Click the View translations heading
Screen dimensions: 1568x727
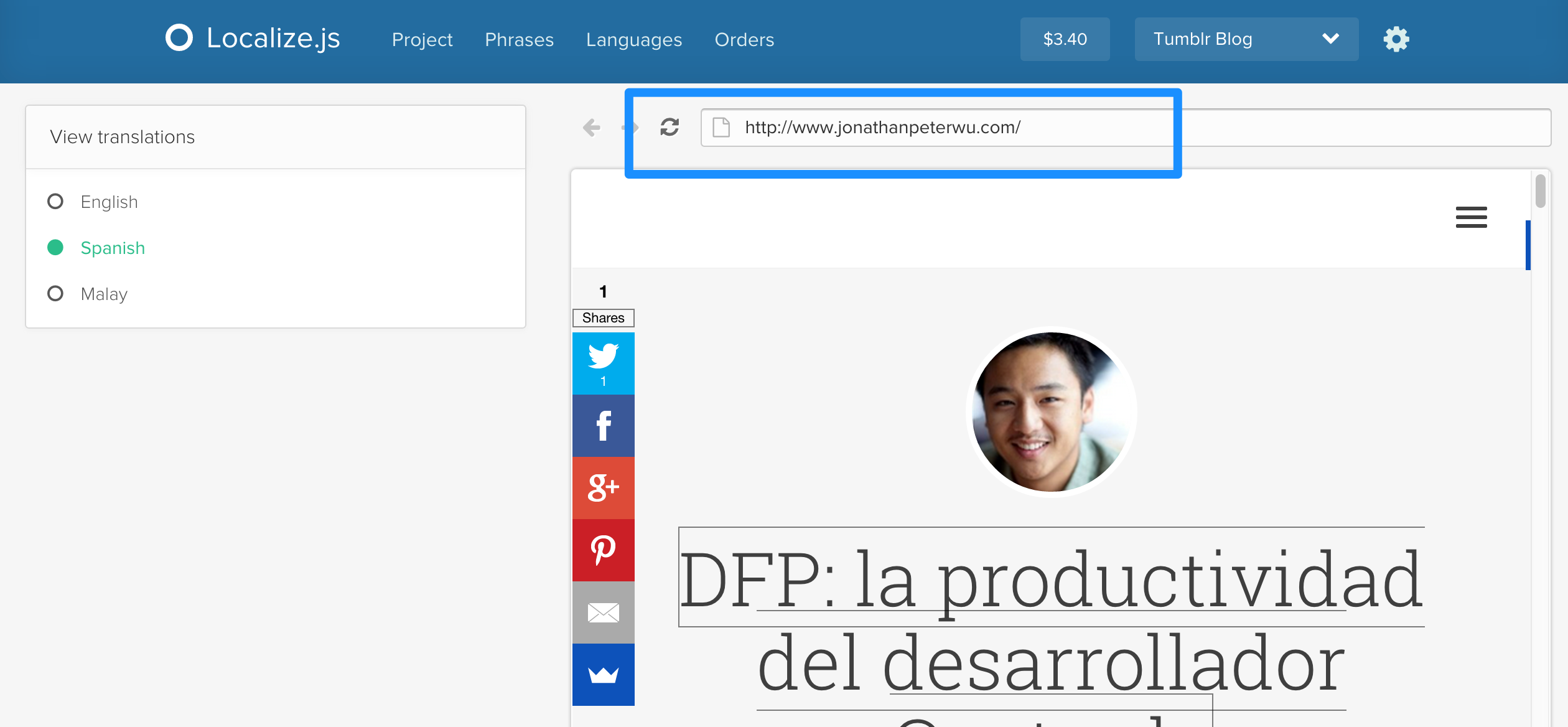(123, 137)
